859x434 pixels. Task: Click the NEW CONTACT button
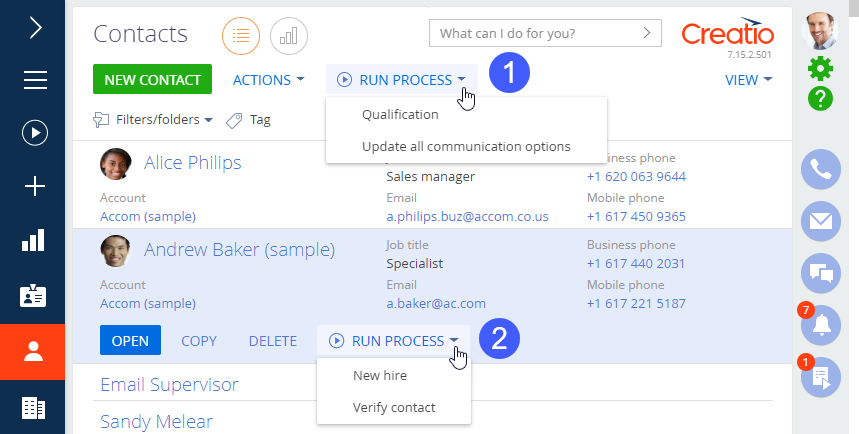coord(152,79)
